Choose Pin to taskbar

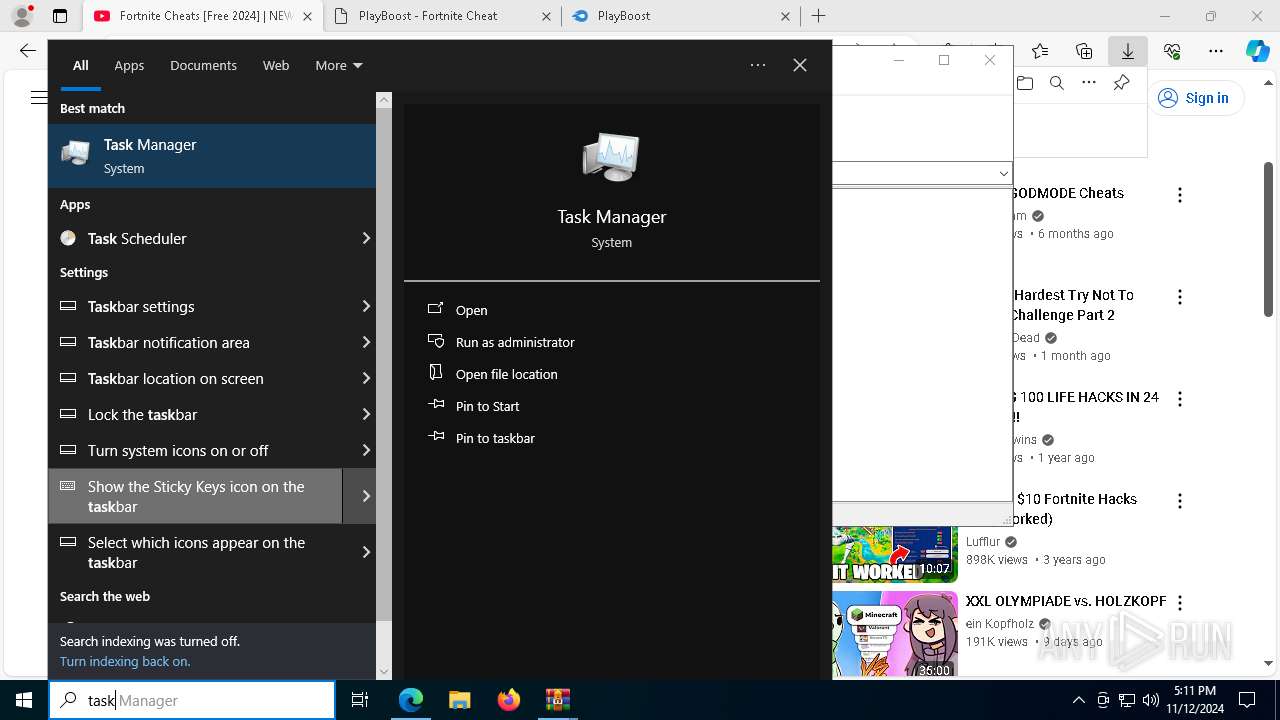[x=495, y=438]
